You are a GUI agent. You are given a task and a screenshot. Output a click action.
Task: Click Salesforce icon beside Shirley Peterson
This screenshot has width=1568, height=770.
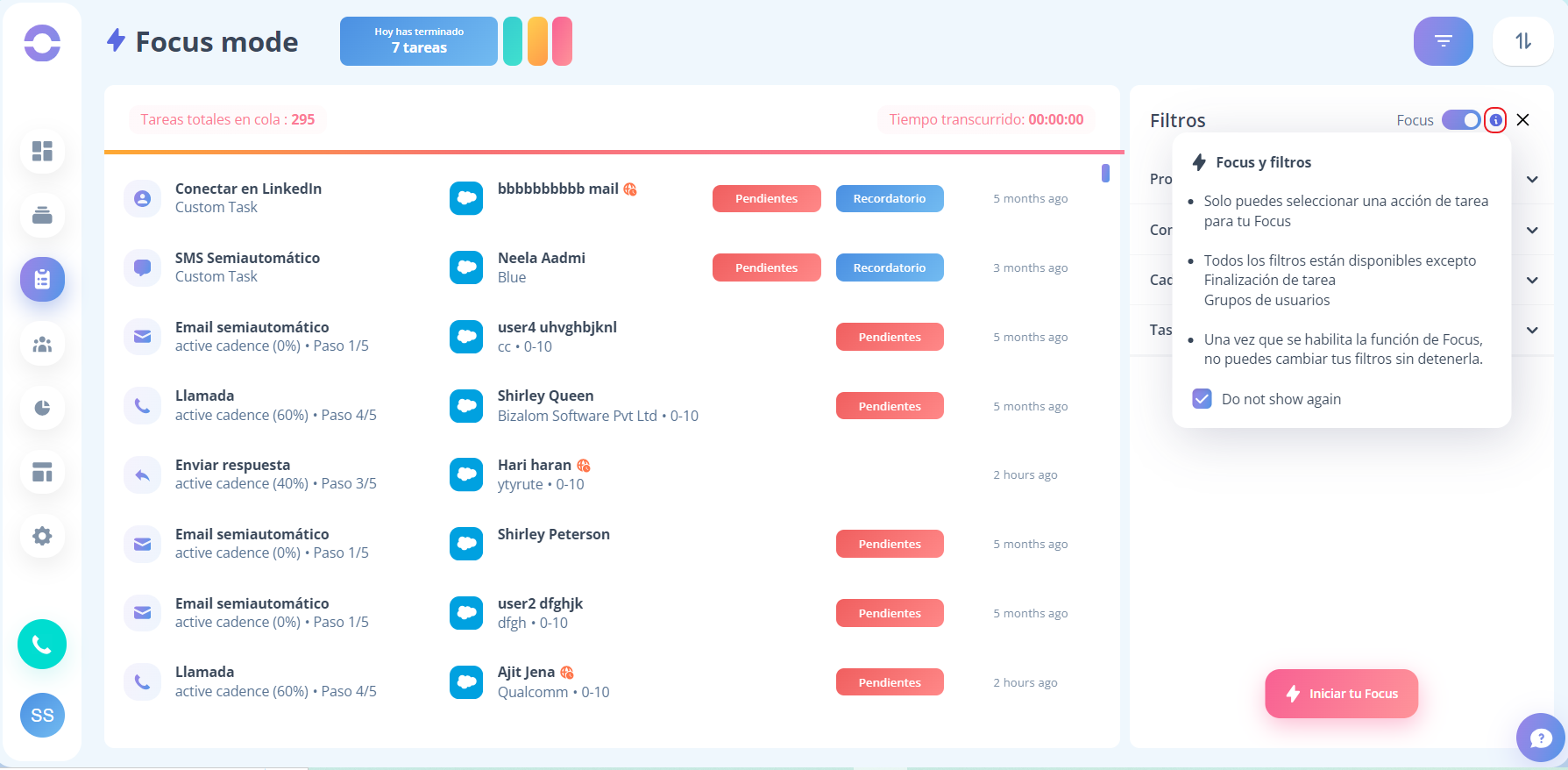pos(466,544)
